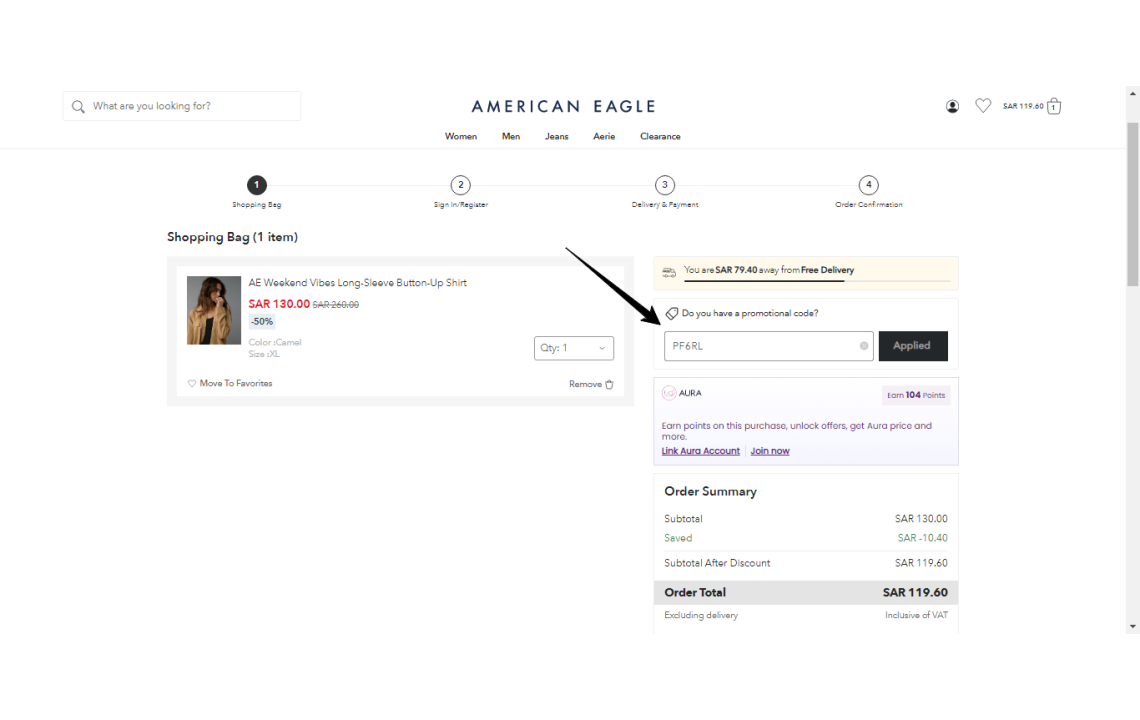1140x720 pixels.
Task: Select step 4 Order Confirmation
Action: point(868,185)
